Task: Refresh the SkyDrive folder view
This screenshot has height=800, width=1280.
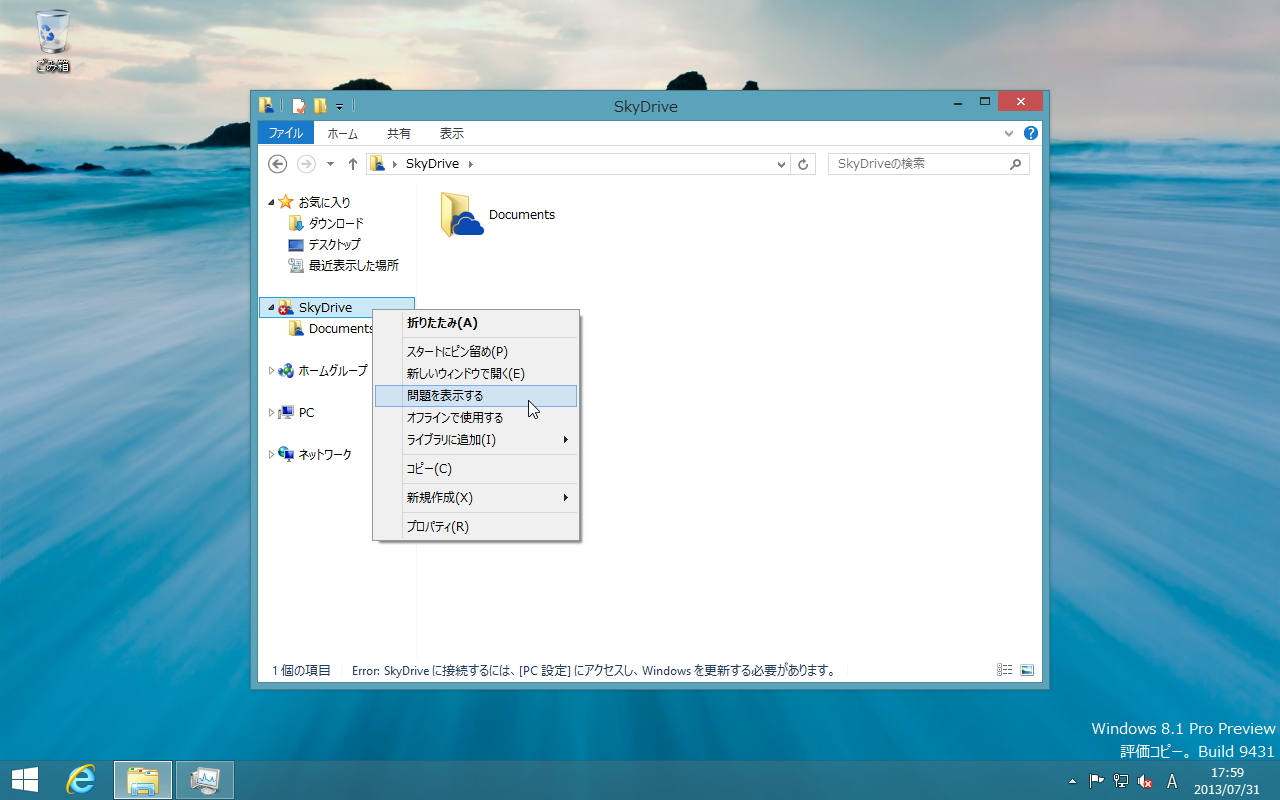Action: [803, 164]
